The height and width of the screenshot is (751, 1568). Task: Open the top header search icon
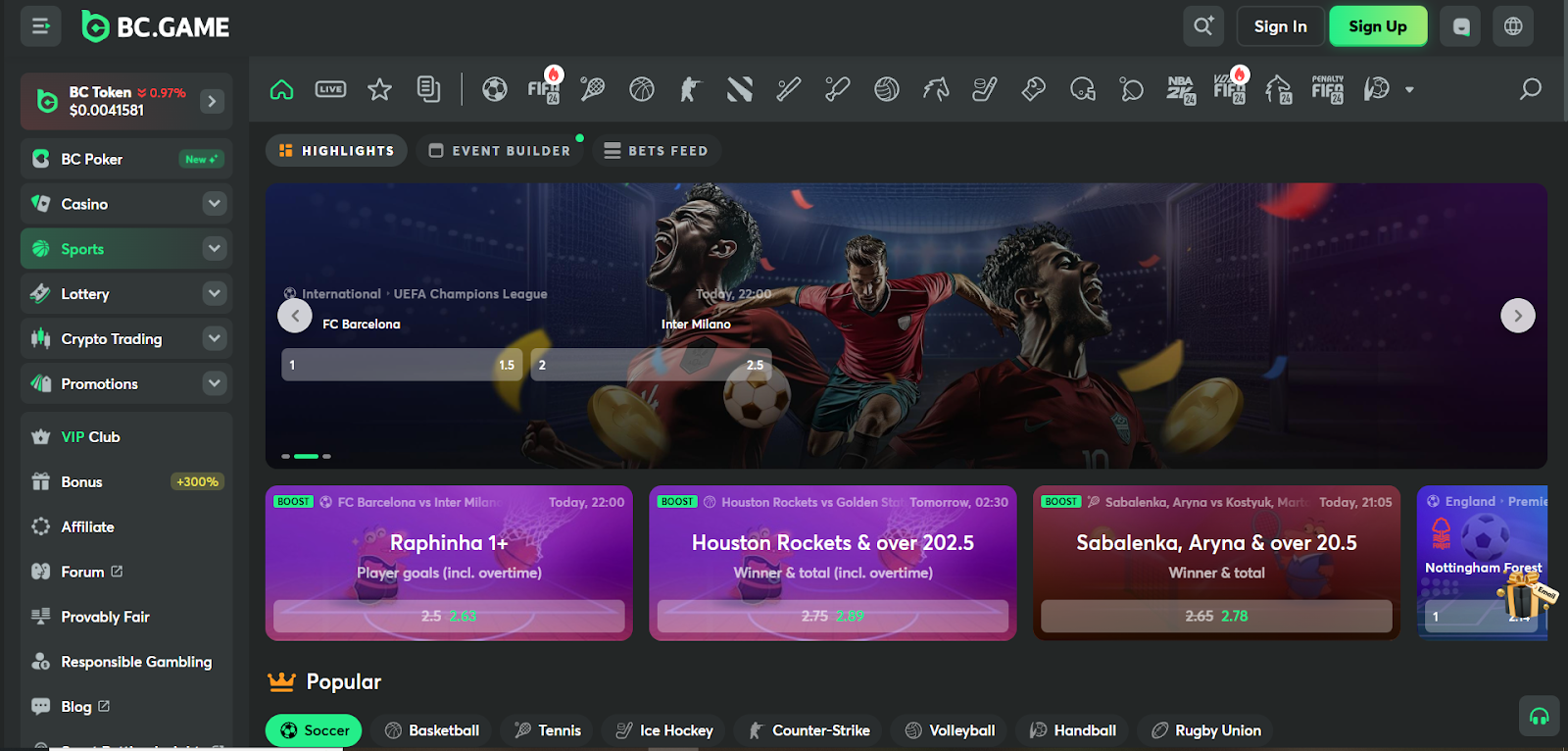point(1202,26)
